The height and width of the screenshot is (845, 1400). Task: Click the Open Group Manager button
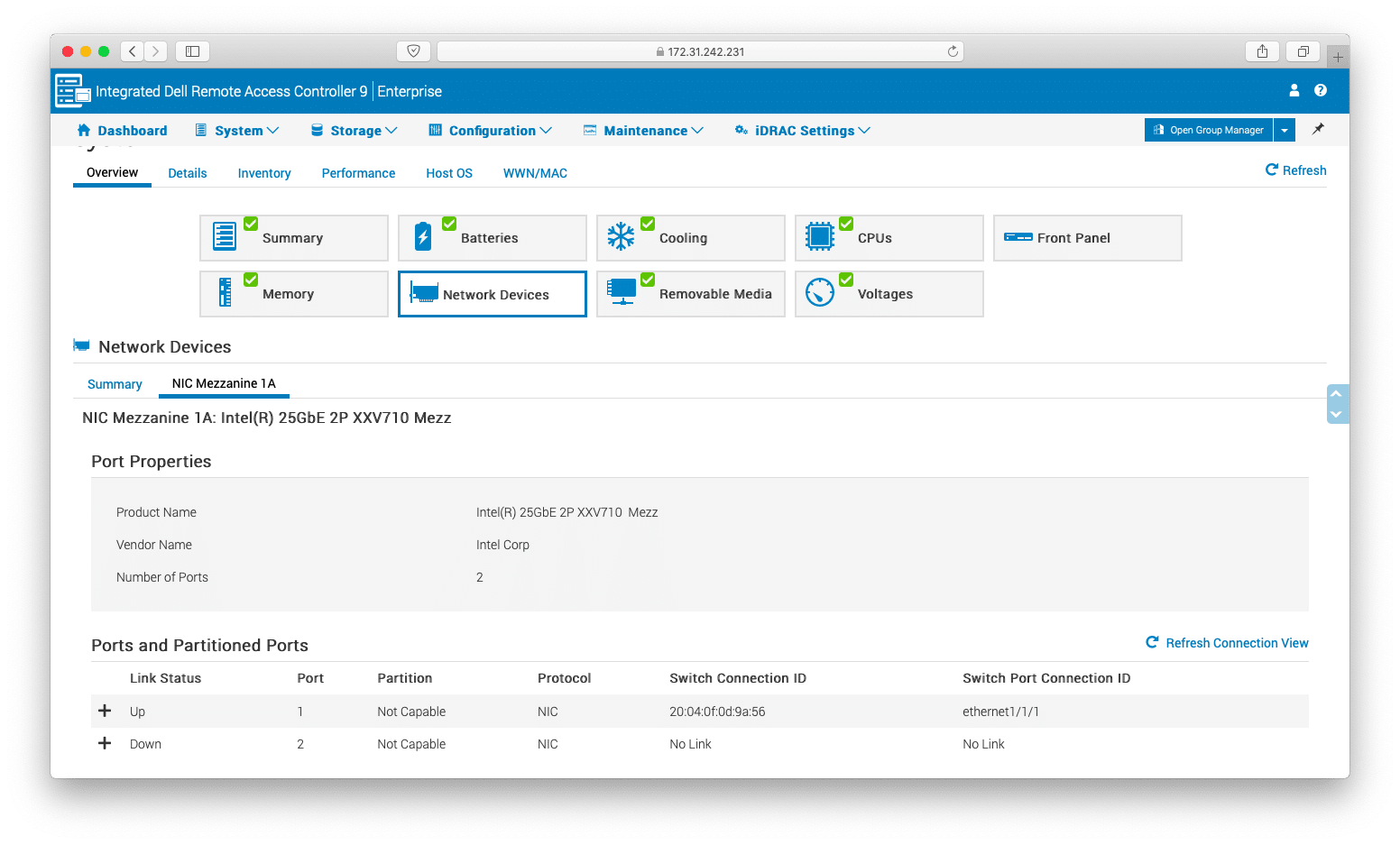pyautogui.click(x=1209, y=130)
